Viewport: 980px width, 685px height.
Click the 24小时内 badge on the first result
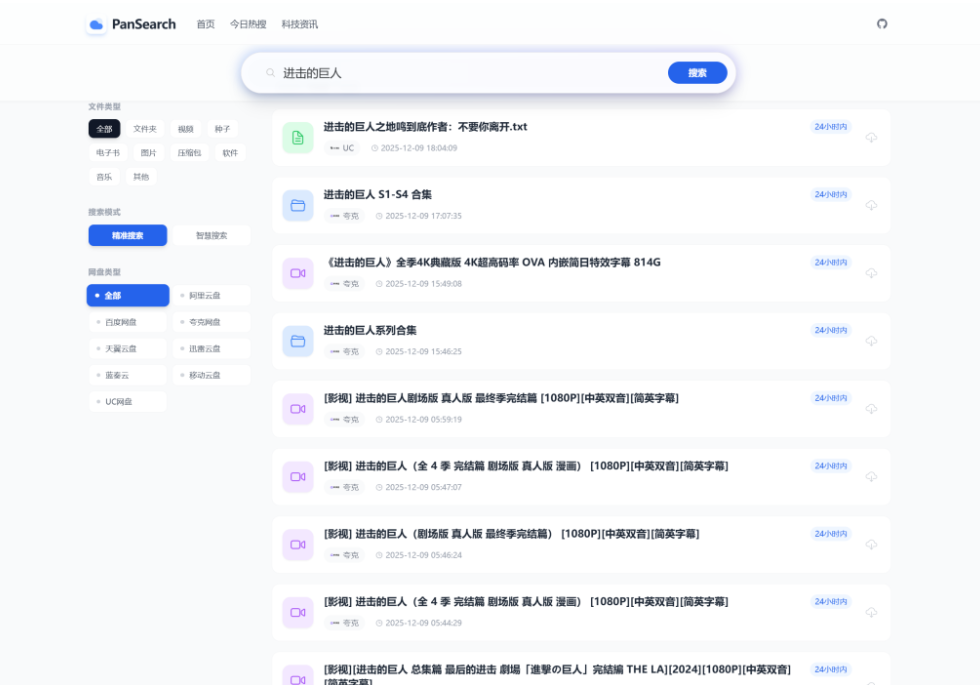(832, 126)
